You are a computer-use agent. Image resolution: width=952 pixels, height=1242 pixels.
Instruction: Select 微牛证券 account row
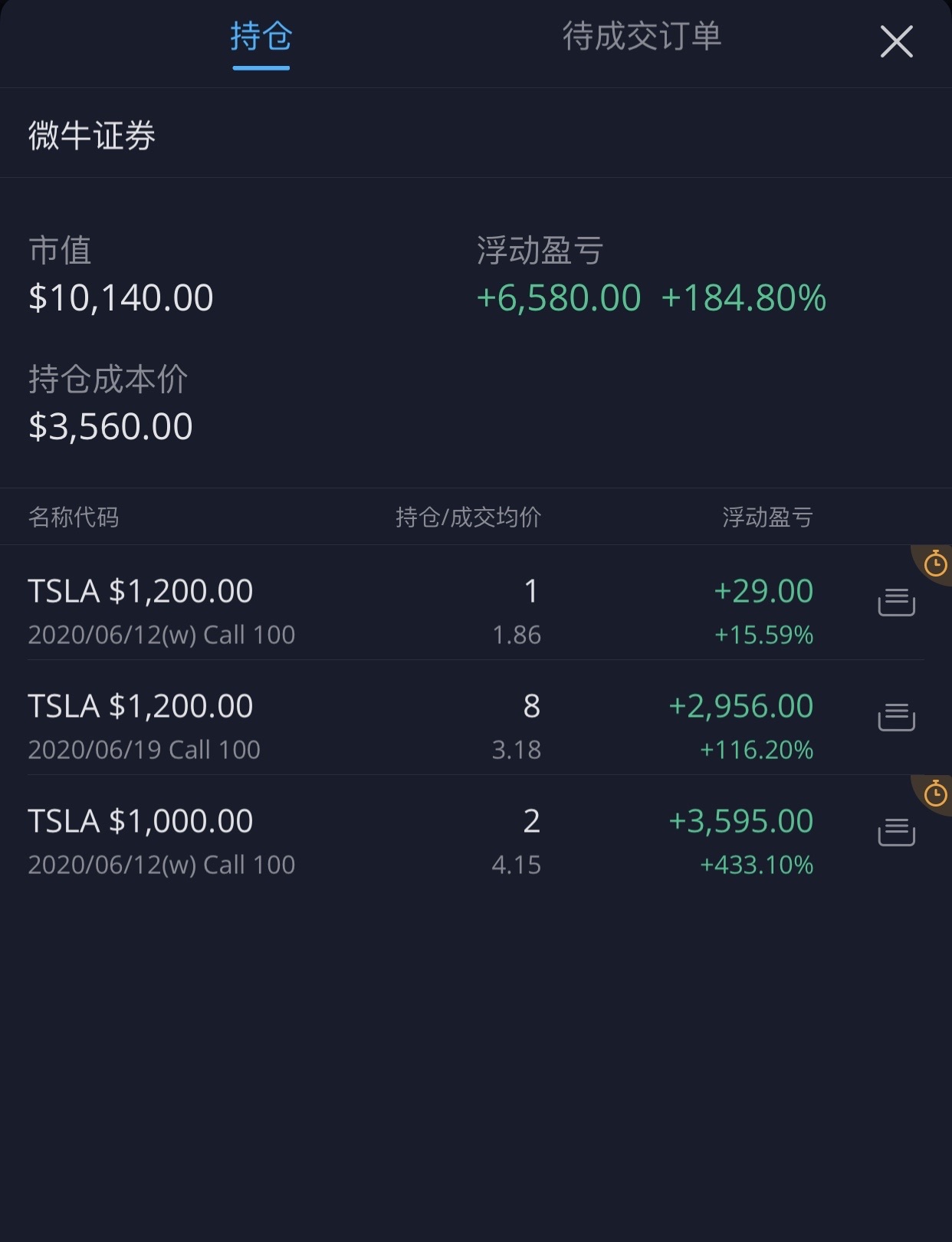tap(476, 135)
